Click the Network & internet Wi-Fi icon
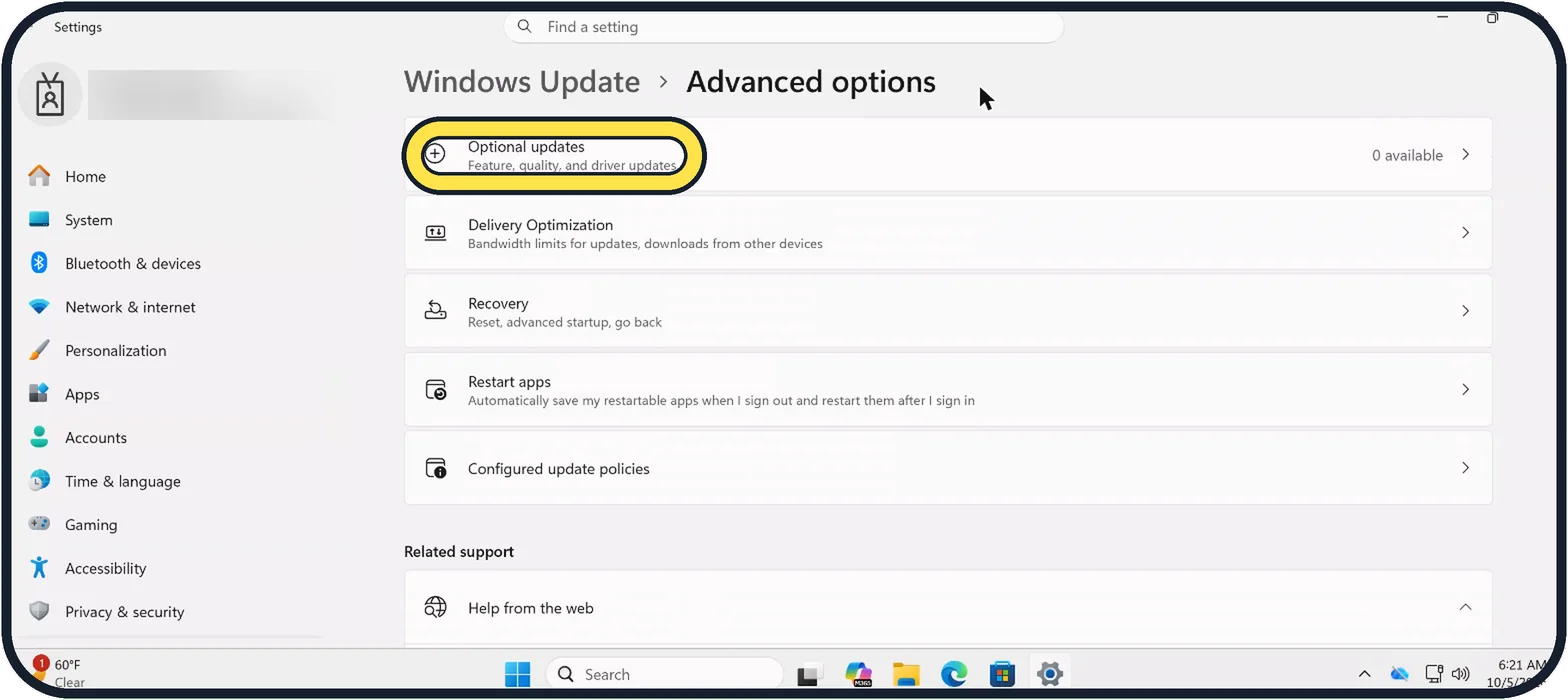Screen dimensions: 1568x700 click(x=39, y=307)
